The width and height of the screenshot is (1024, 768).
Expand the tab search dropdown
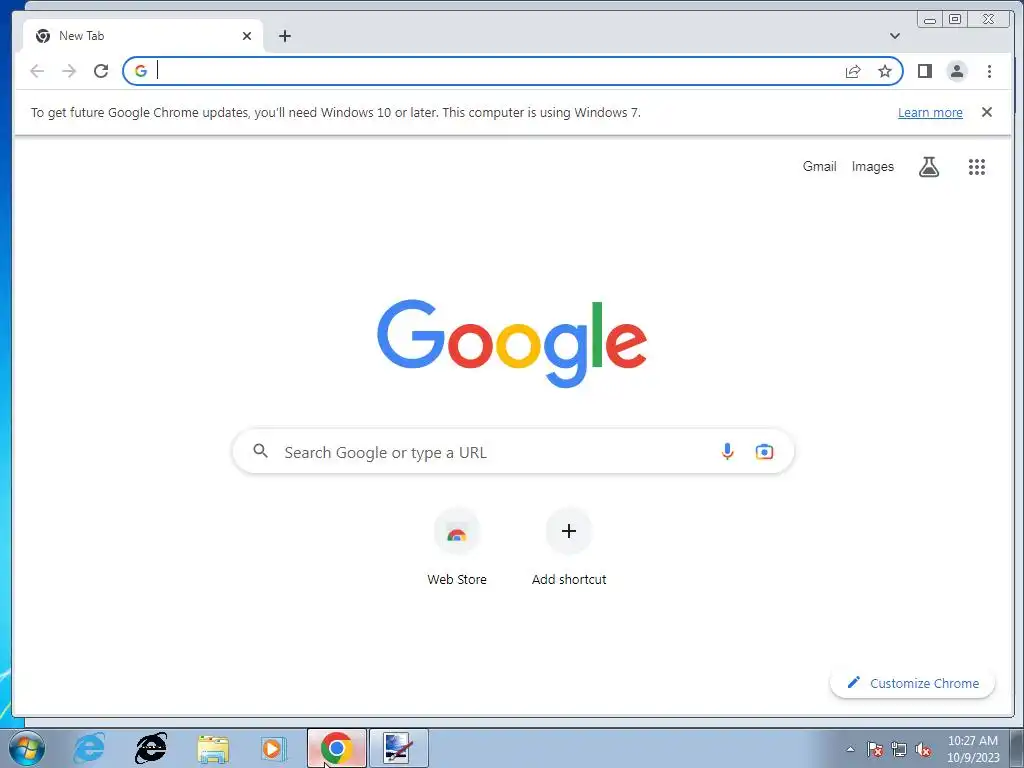click(x=895, y=36)
